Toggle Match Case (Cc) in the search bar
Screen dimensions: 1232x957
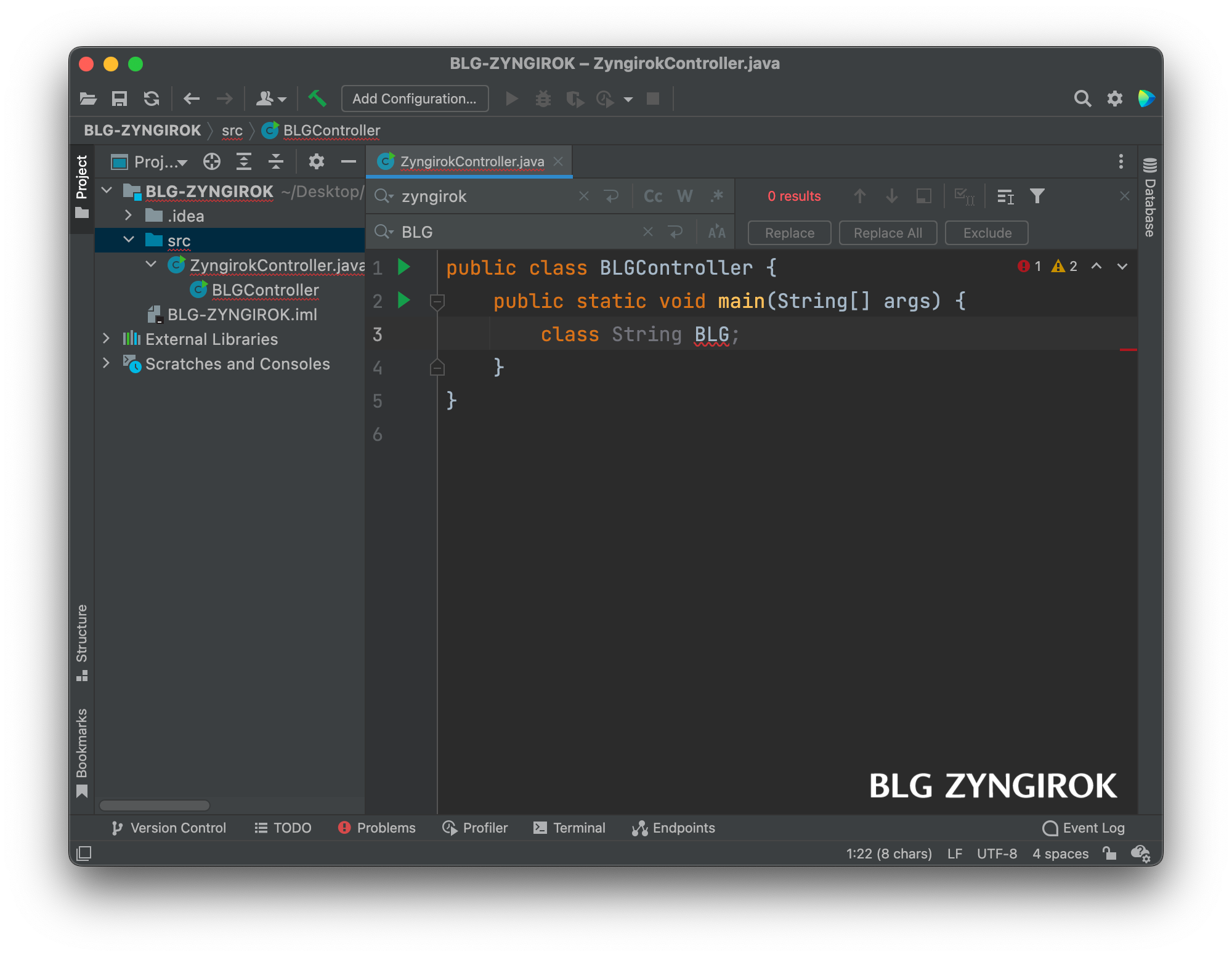point(653,196)
